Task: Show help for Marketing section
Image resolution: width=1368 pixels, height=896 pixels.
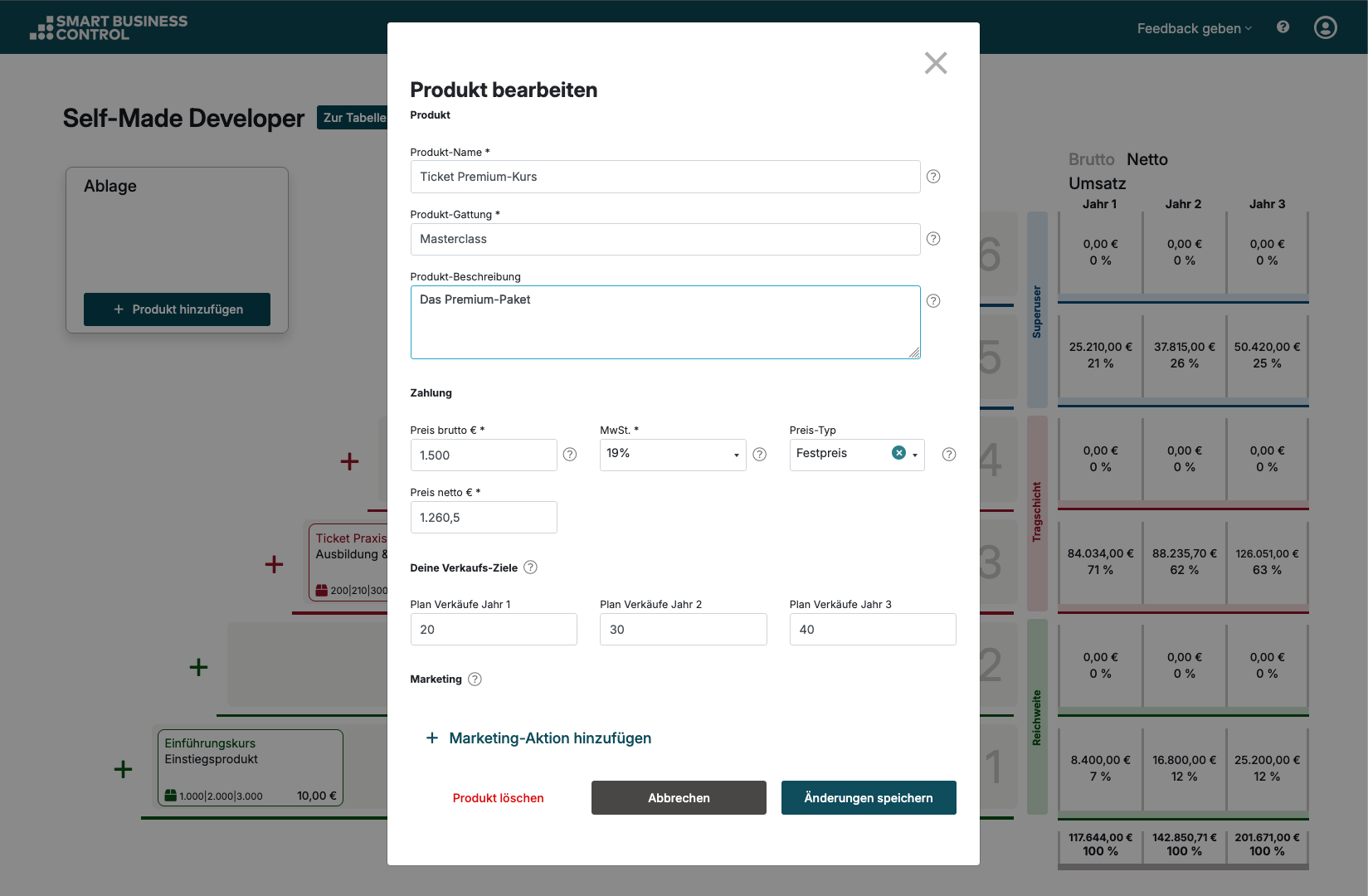Action: coord(475,679)
